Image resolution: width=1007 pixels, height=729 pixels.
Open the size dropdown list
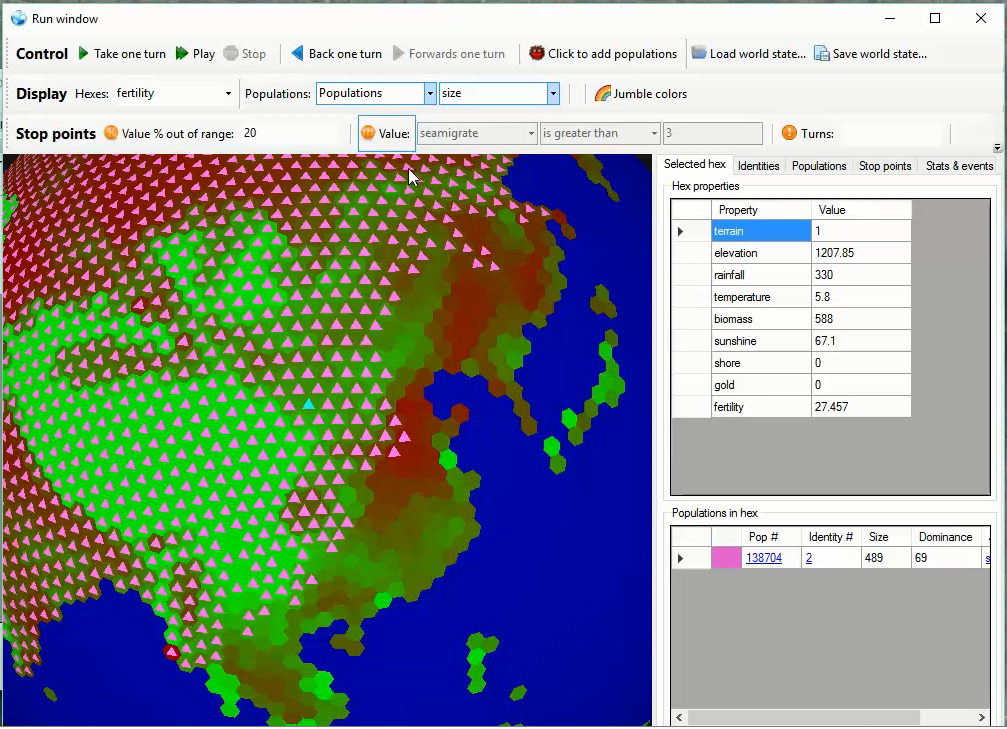click(552, 94)
